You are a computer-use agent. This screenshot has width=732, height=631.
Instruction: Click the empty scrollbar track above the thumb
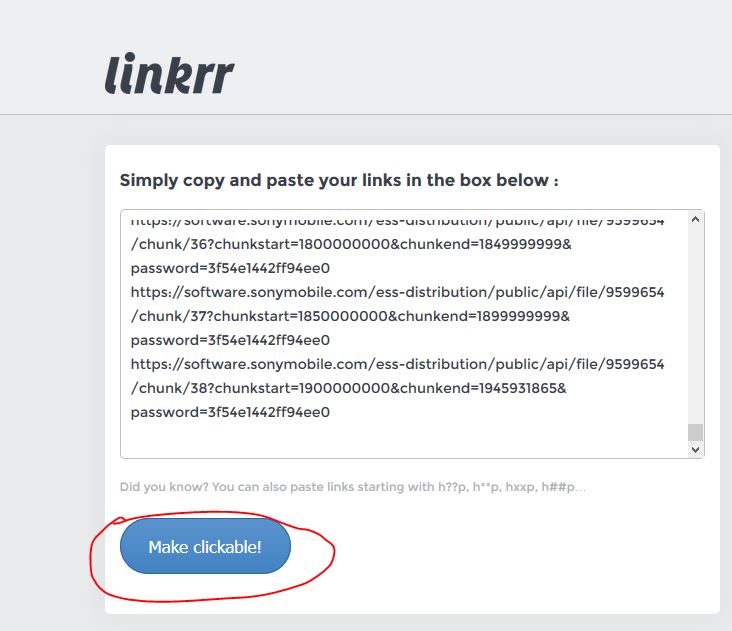point(695,325)
